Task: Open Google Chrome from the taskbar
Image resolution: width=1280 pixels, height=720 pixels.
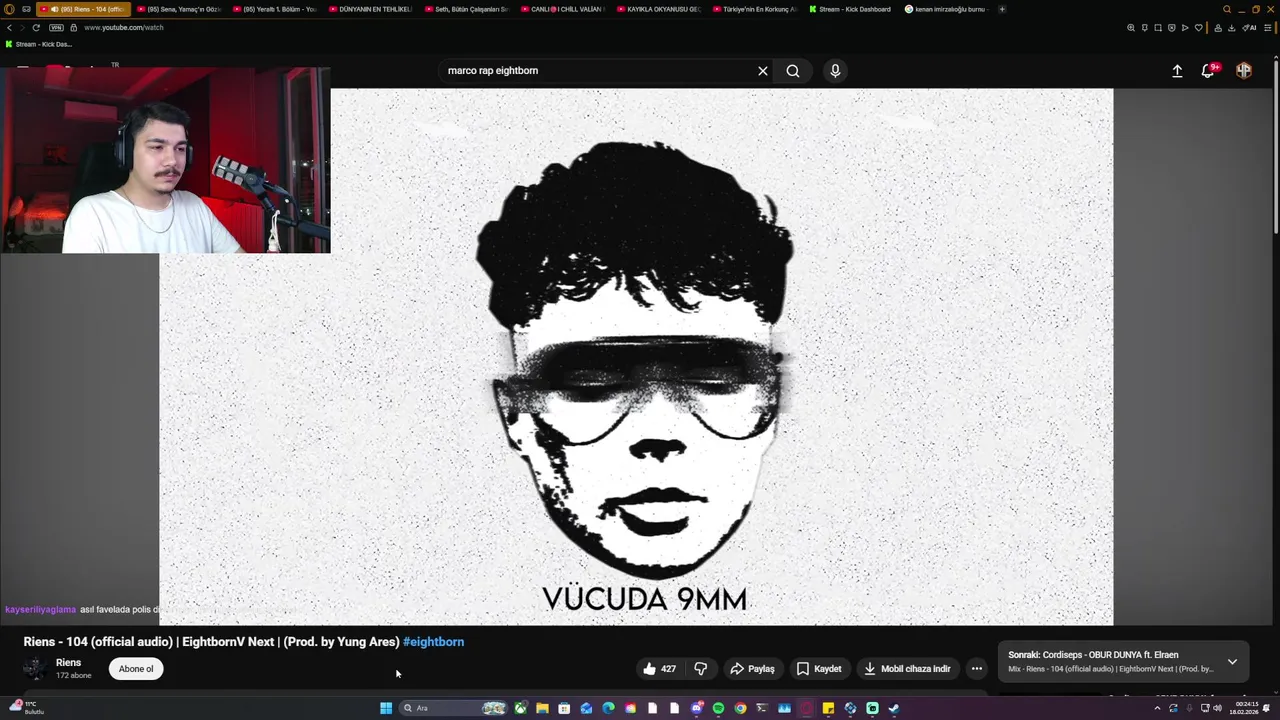Action: pos(740,708)
